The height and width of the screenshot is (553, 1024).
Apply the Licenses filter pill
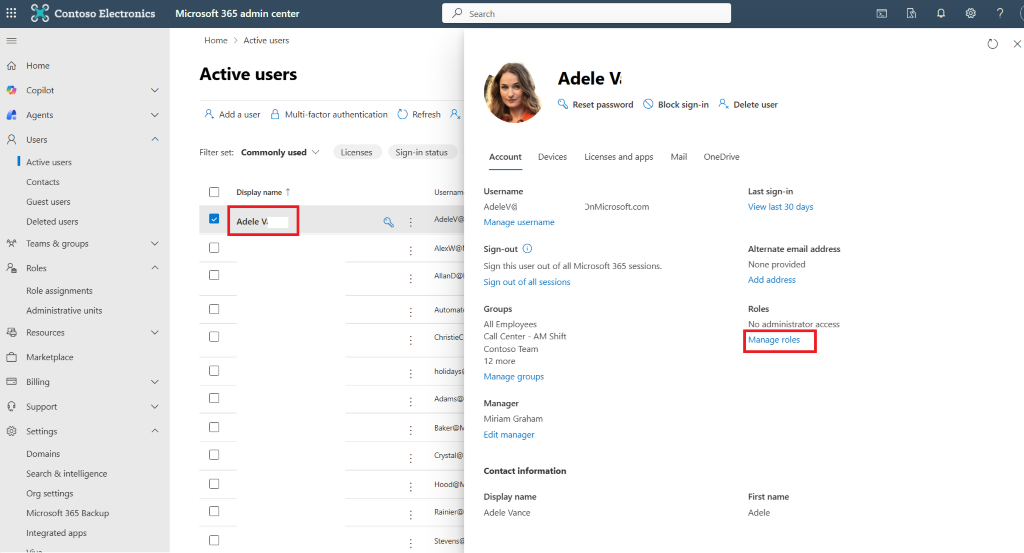click(357, 152)
